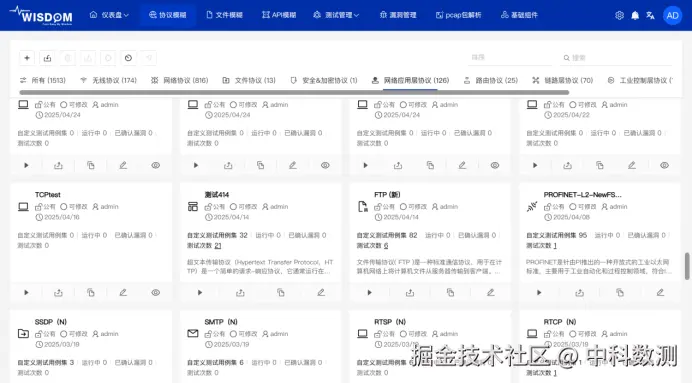
Task: Export the PROFINET-L2-NewFS card
Action: [x=579, y=293]
